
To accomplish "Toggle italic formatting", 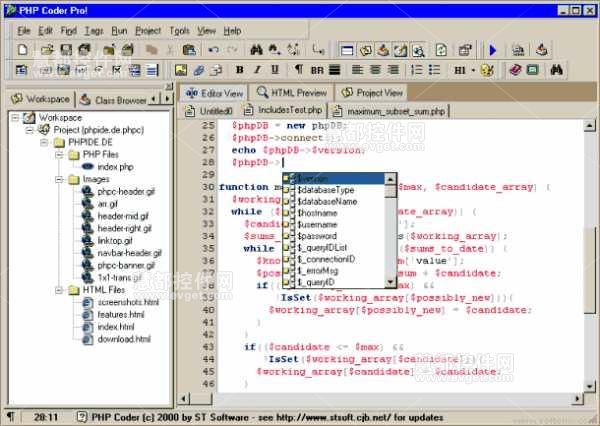I will [257, 70].
